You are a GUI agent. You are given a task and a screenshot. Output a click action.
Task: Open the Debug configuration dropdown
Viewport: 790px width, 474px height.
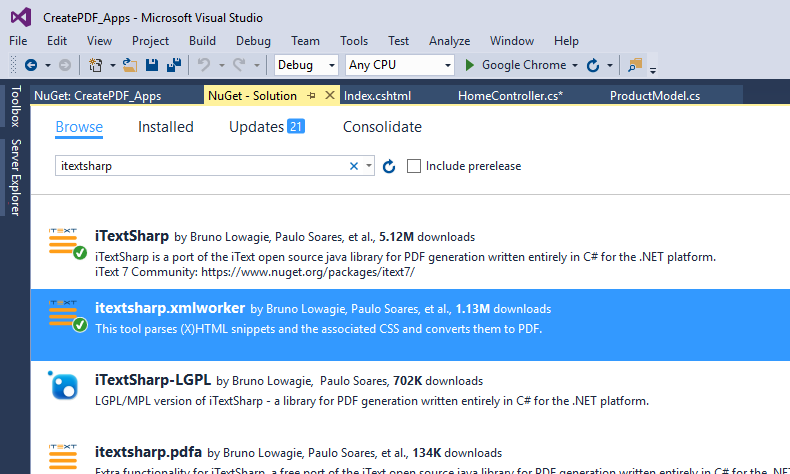pyautogui.click(x=307, y=65)
